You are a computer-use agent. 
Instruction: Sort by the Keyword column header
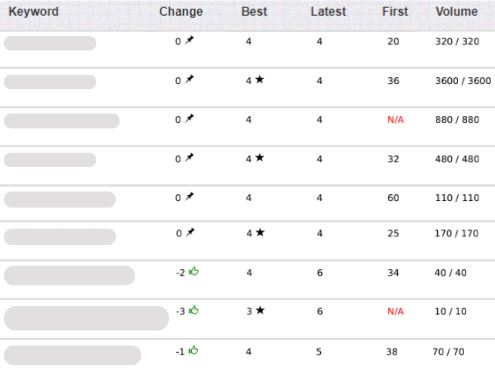tap(33, 11)
